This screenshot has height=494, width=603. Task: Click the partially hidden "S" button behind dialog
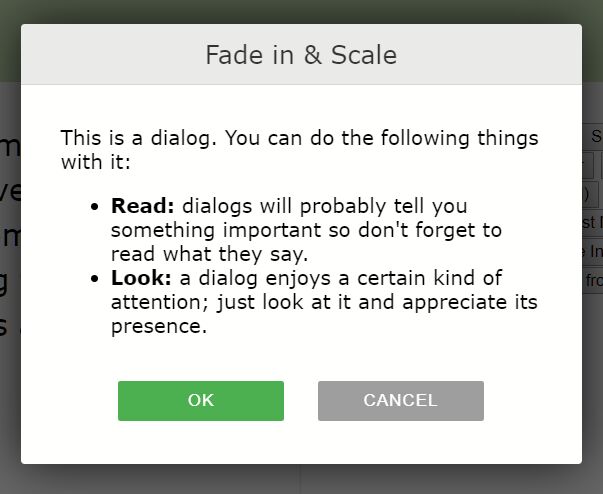pyautogui.click(x=594, y=136)
